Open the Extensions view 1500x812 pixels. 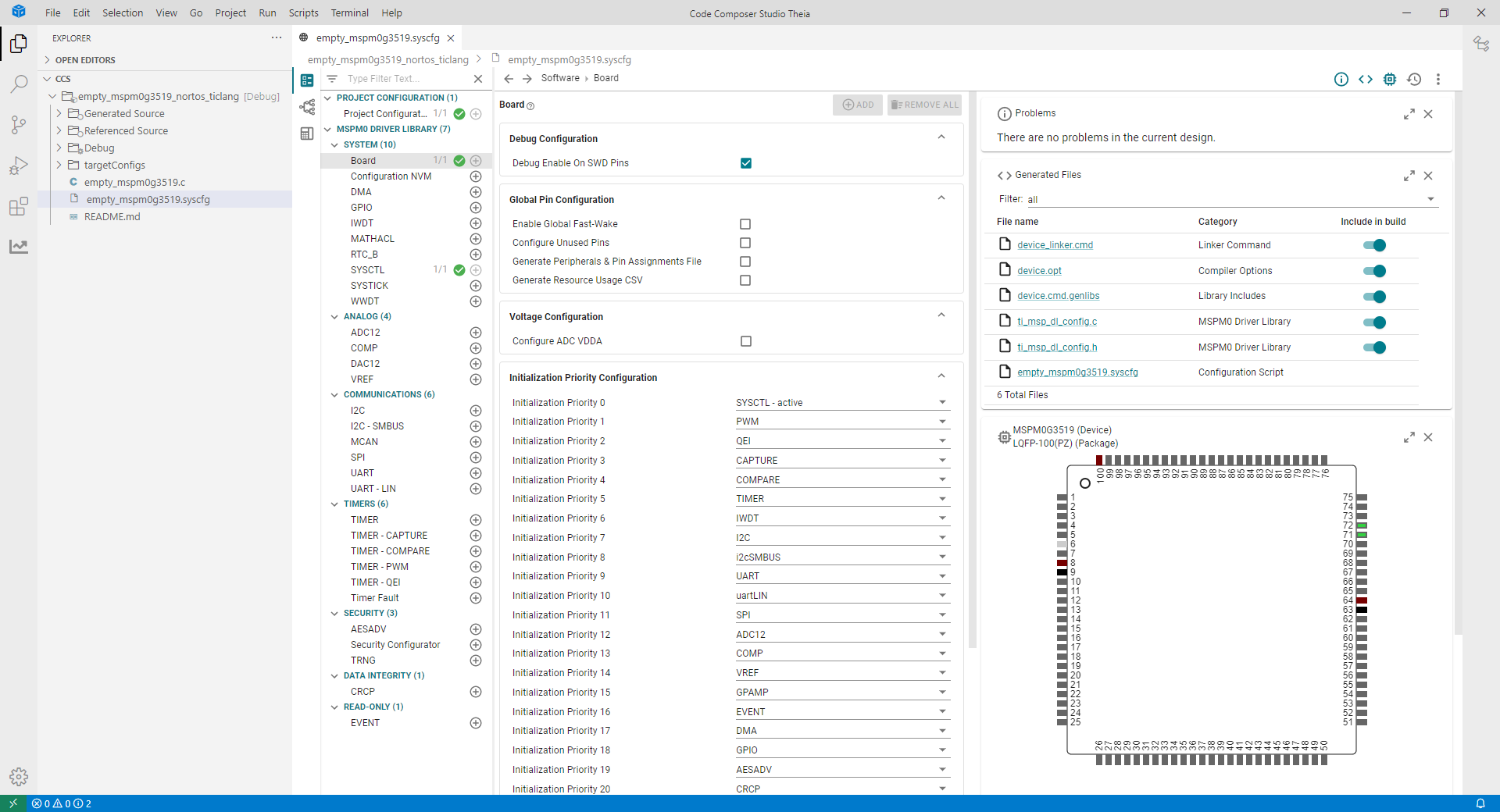[19, 206]
